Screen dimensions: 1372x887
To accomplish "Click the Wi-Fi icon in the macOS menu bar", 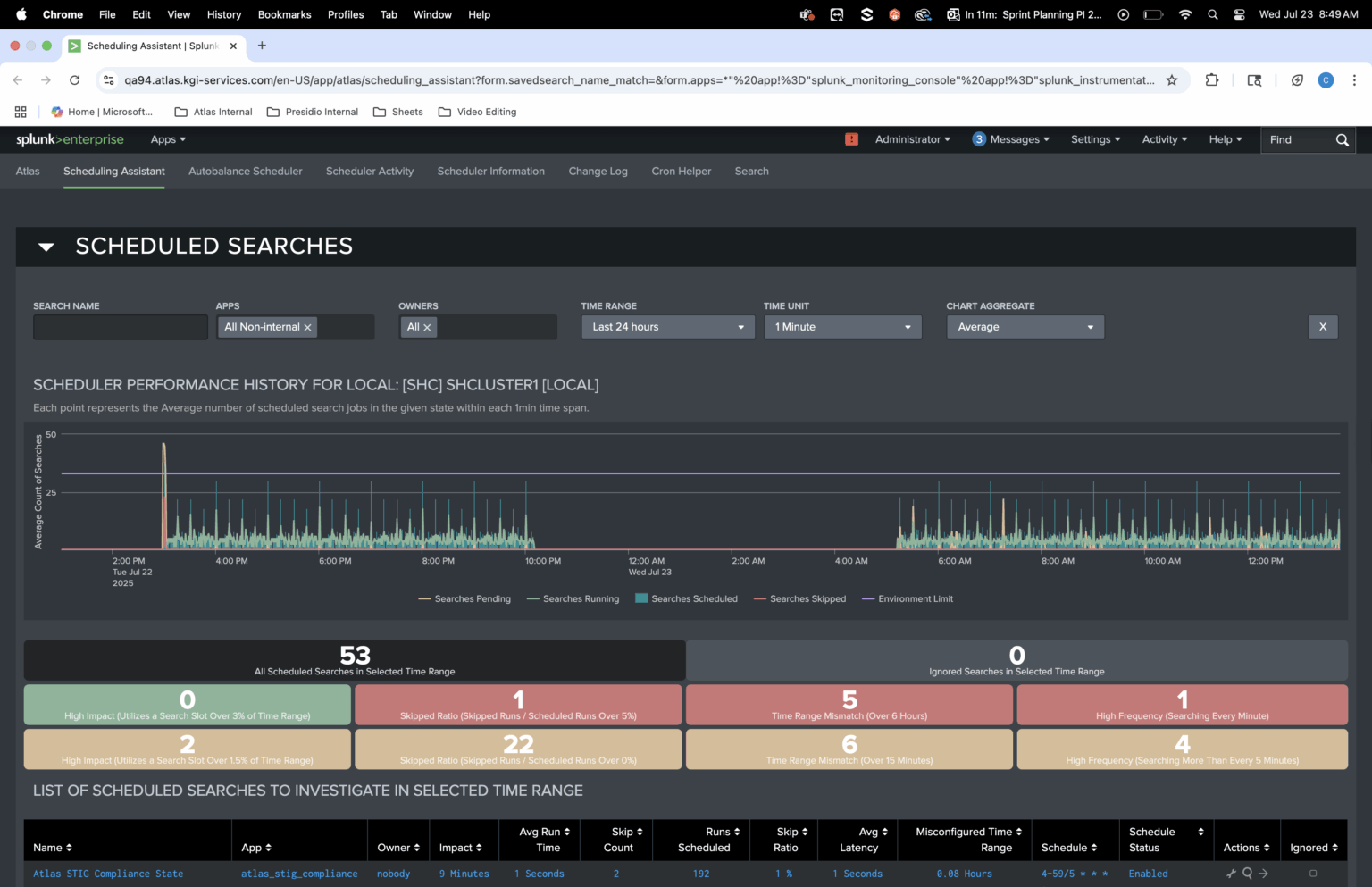I will coord(1184,14).
